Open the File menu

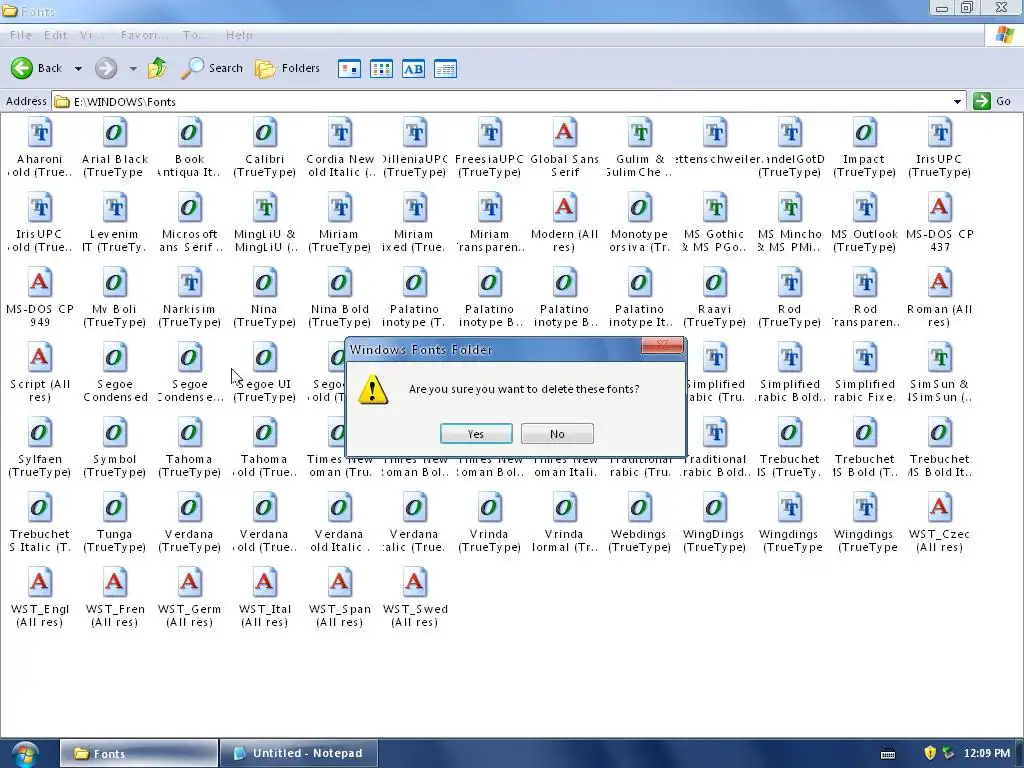pos(20,35)
